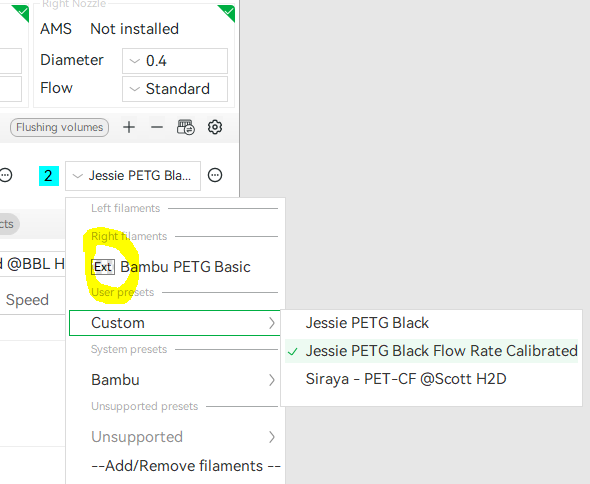This screenshot has height=484, width=590.
Task: Click the minus icon to remove filament
Action: pos(157,127)
